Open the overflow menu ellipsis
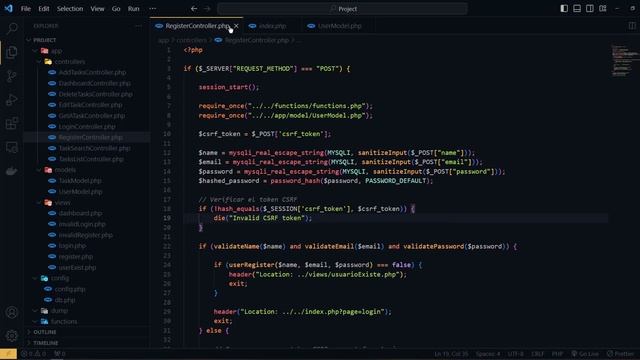The width and height of the screenshot is (640, 360). pyautogui.click(x=152, y=9)
